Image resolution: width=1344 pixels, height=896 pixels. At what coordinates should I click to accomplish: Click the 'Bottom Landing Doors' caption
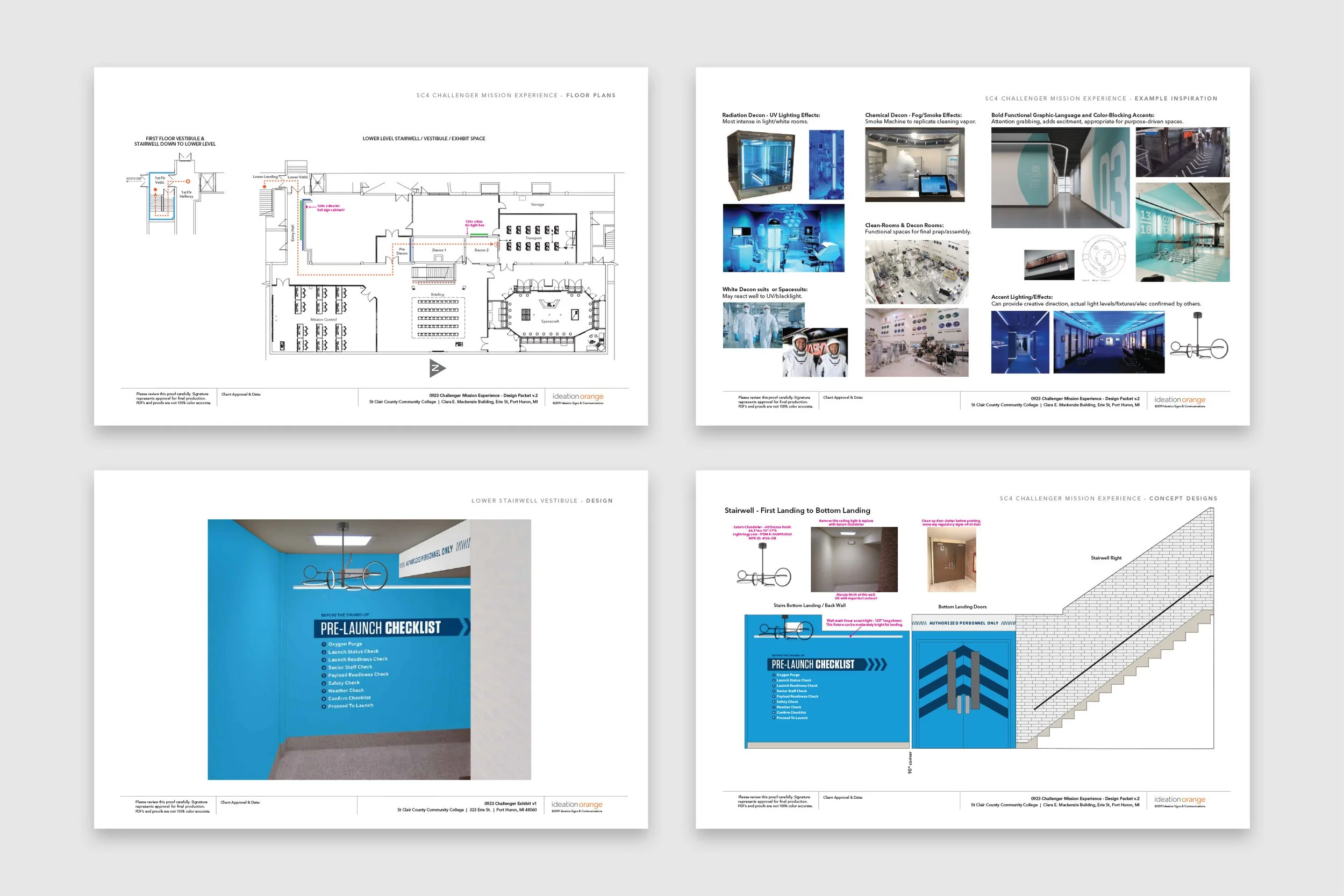coord(962,606)
